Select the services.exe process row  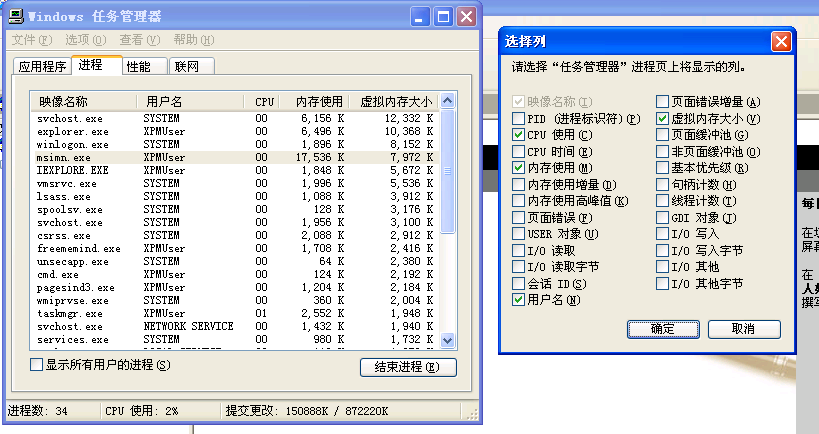(x=235, y=339)
